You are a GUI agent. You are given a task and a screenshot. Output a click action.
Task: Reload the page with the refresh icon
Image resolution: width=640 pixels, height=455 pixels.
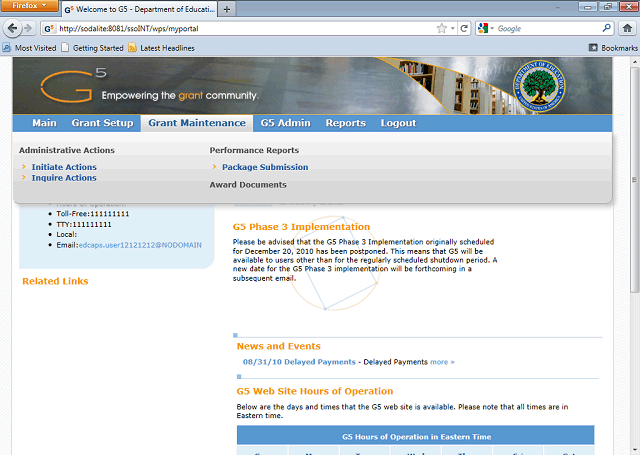(464, 28)
